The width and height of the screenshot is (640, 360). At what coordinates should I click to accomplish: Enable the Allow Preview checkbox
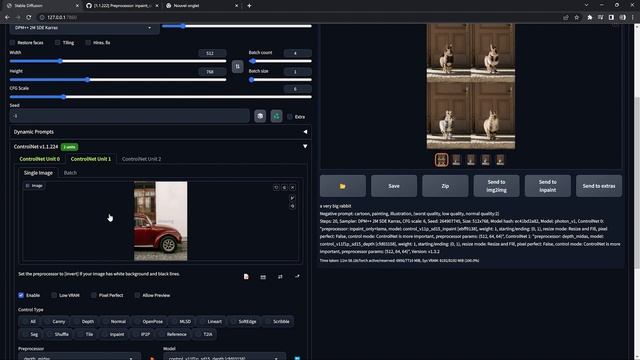[x=137, y=295]
